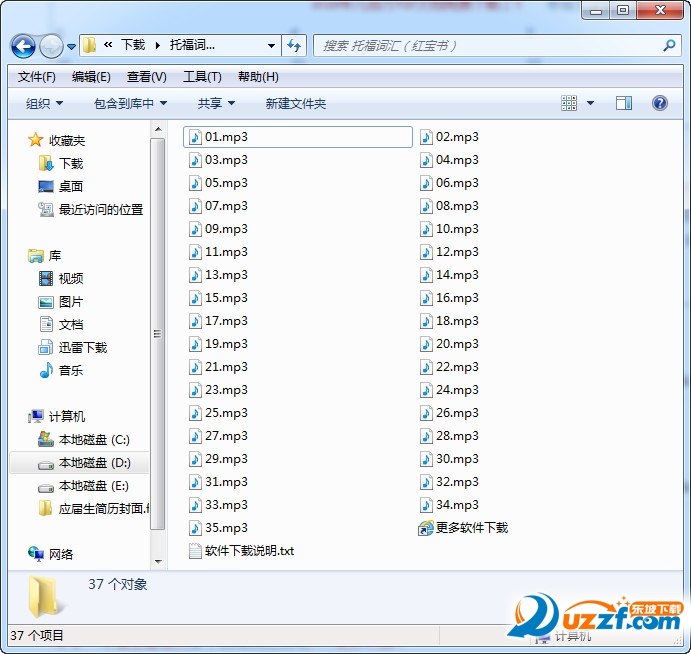691x654 pixels.
Task: Select file 31.mp3
Action: pyautogui.click(x=218, y=482)
